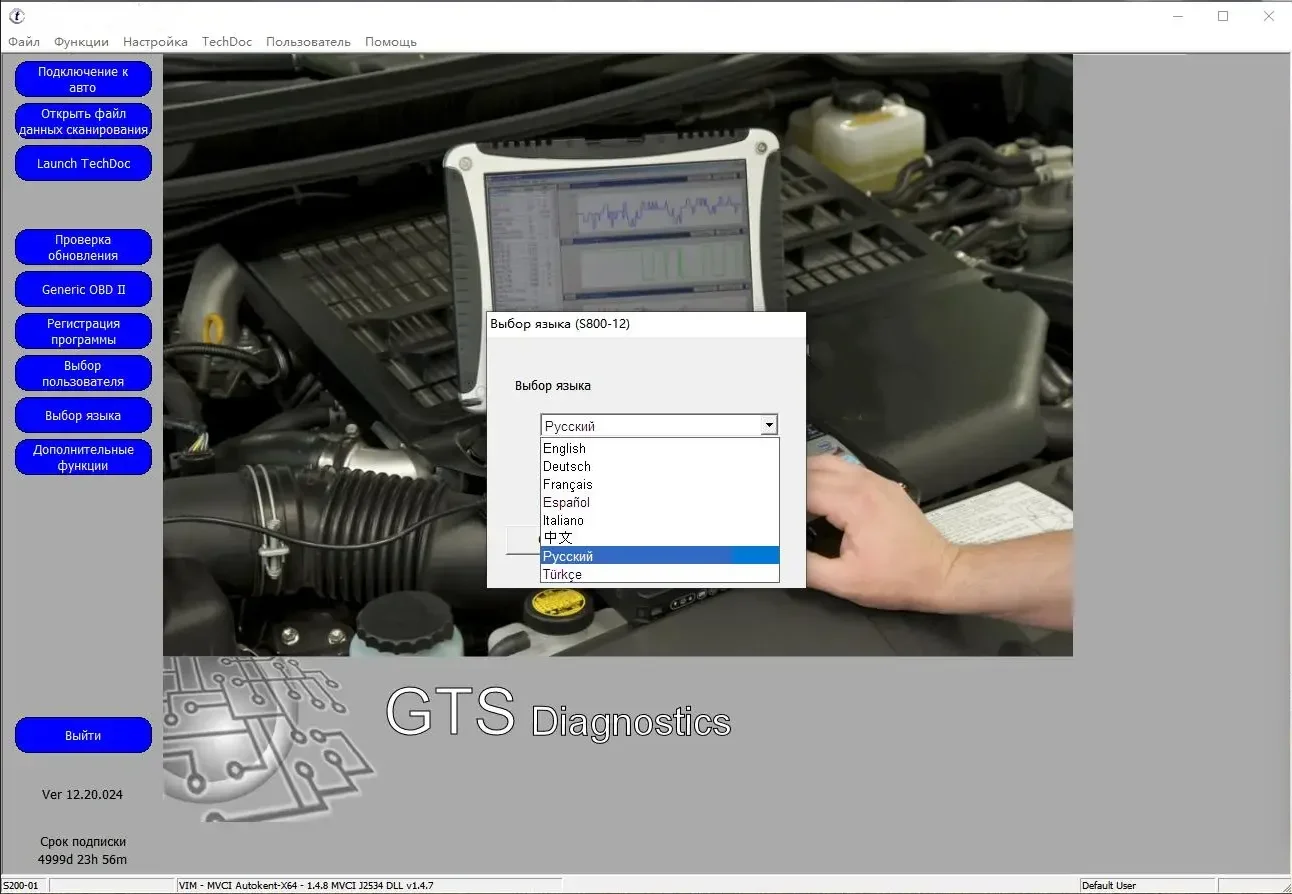Launch TechDoc from the sidebar
Viewport: 1292px width, 894px height.
[83, 163]
